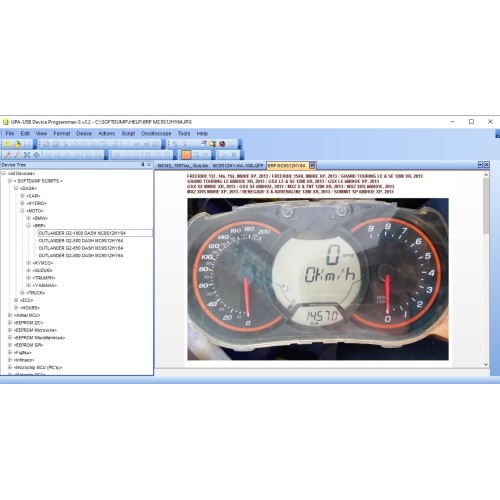500x500 pixels.
Task: Open the Oscilloscope menu
Action: click(156, 133)
